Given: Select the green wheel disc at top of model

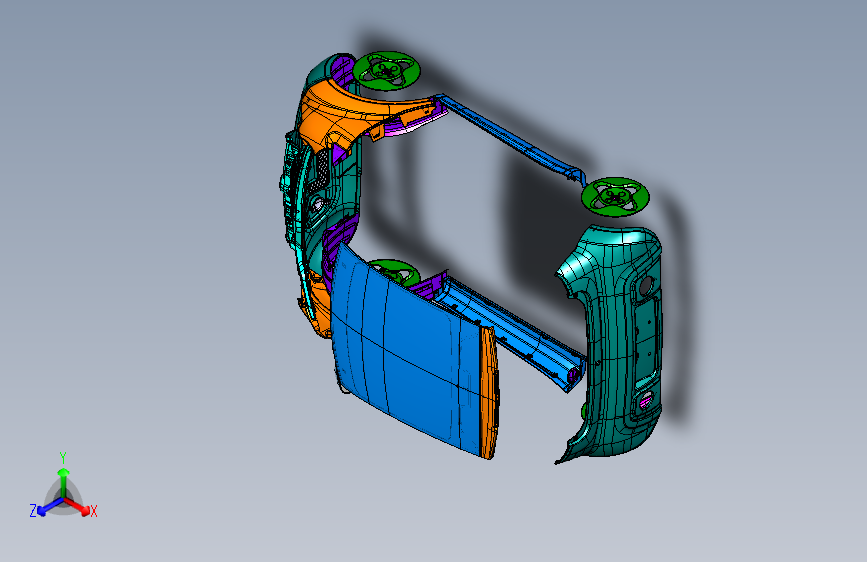Looking at the screenshot, I should [387, 70].
